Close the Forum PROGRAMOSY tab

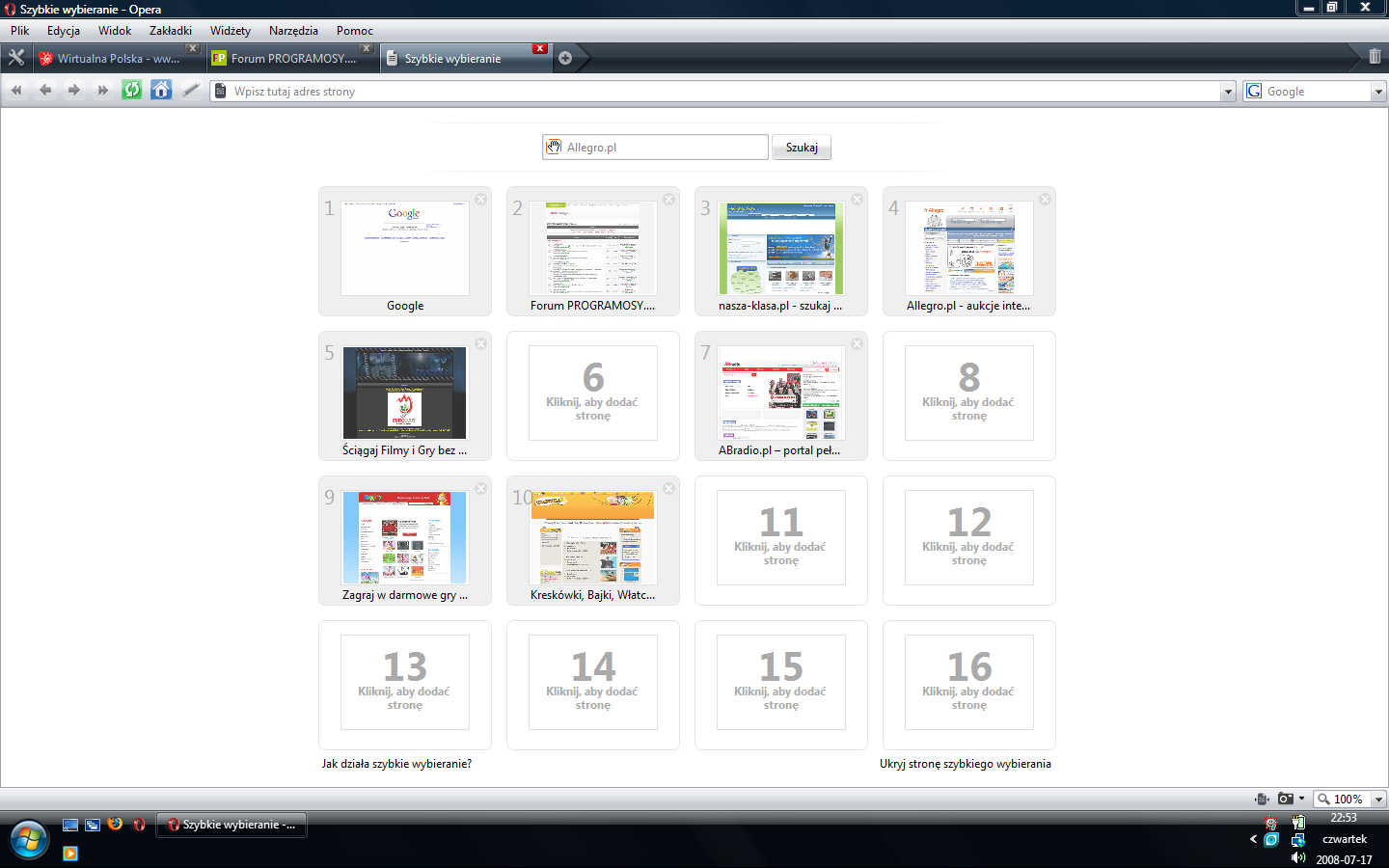pos(367,48)
